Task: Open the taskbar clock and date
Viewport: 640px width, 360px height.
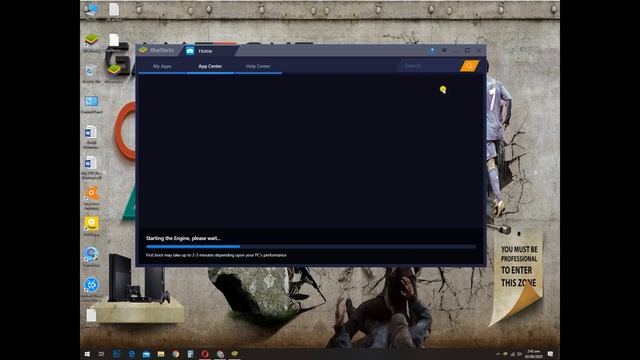Action: (x=533, y=354)
